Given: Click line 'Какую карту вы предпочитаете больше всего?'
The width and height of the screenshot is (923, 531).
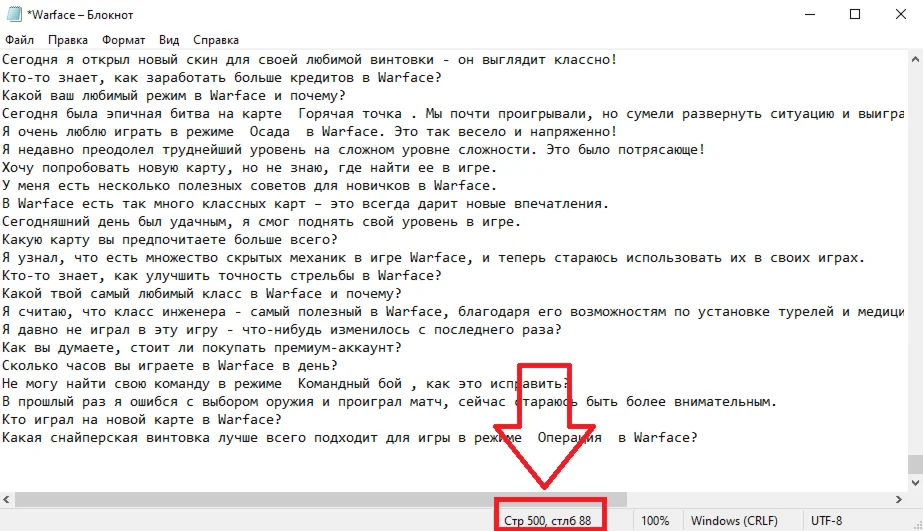Looking at the screenshot, I should tap(170, 240).
